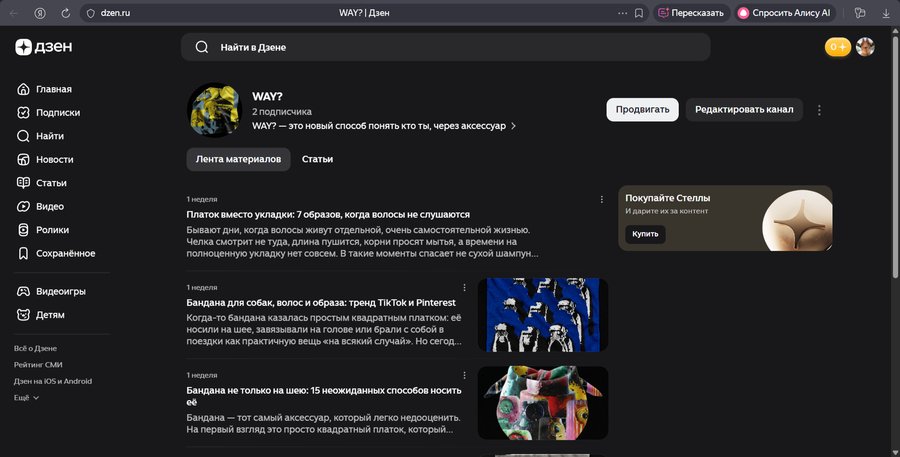900x457 pixels.
Task: Open article Бандана для собак, волос и образа
Action: tap(321, 303)
